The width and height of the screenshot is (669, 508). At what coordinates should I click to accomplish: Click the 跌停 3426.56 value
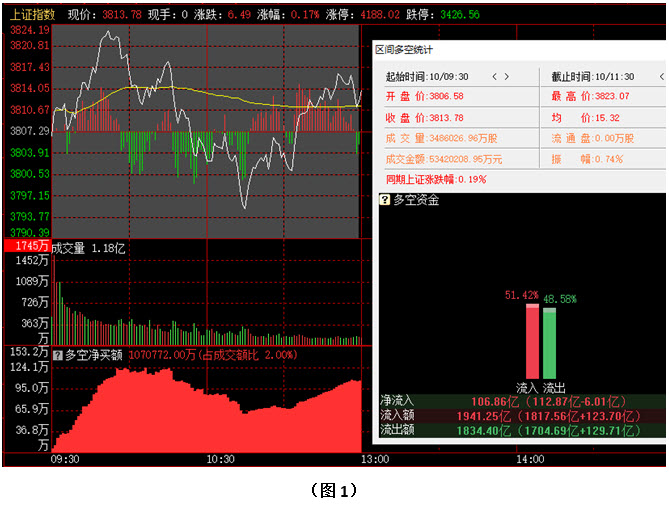(460, 15)
